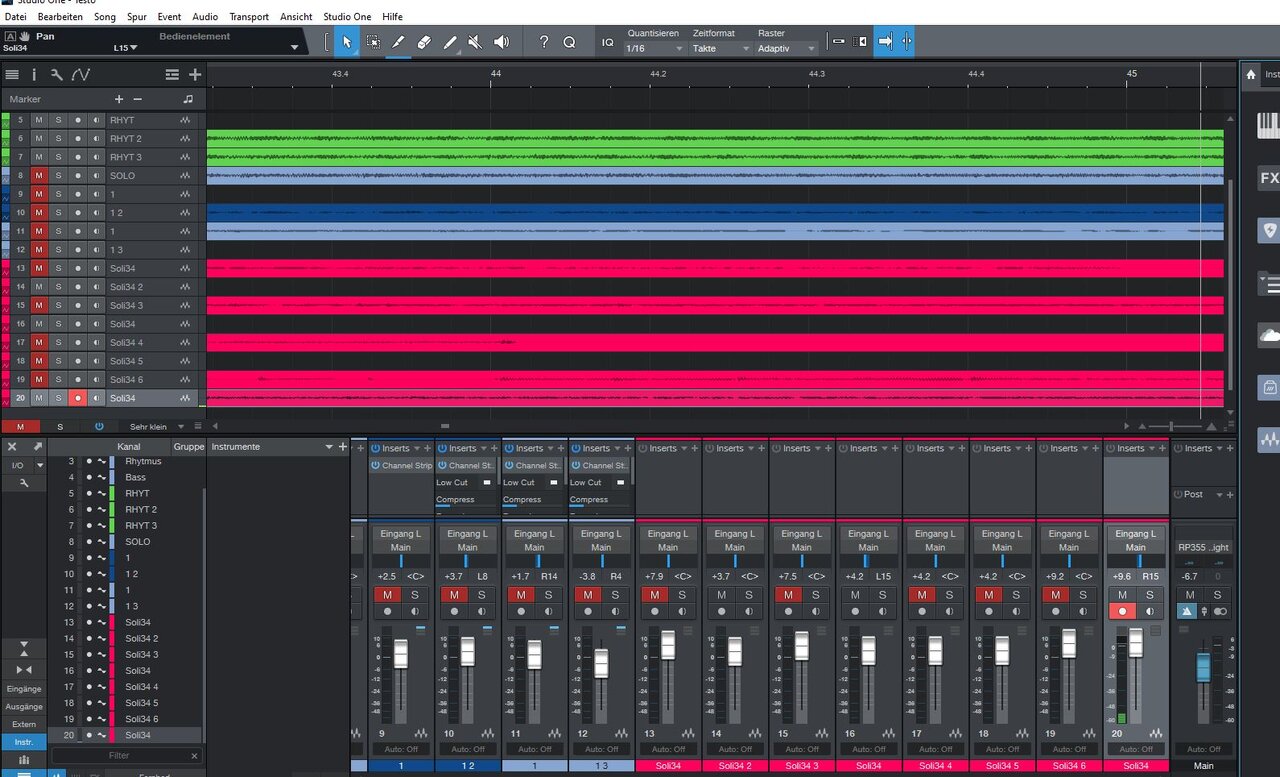Click the add tracks plus icon
Image resolution: width=1280 pixels, height=777 pixels.
[x=195, y=74]
